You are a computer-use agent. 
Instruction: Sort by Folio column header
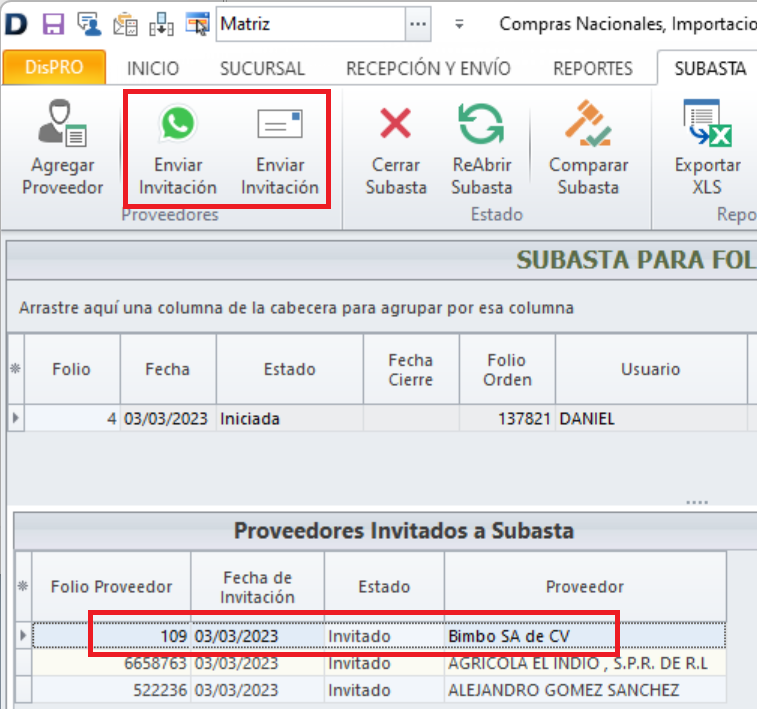pyautogui.click(x=71, y=369)
